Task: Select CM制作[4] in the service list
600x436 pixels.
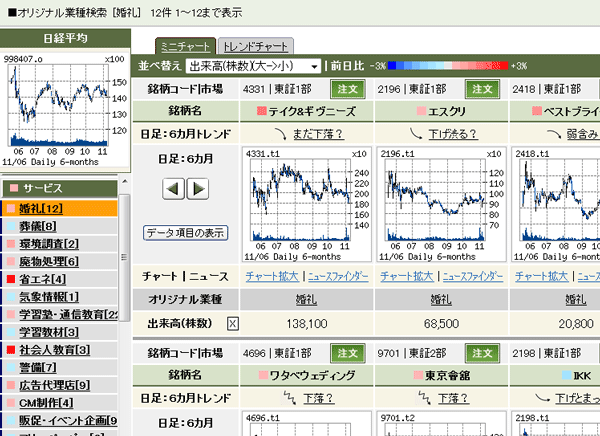Action: [46, 402]
